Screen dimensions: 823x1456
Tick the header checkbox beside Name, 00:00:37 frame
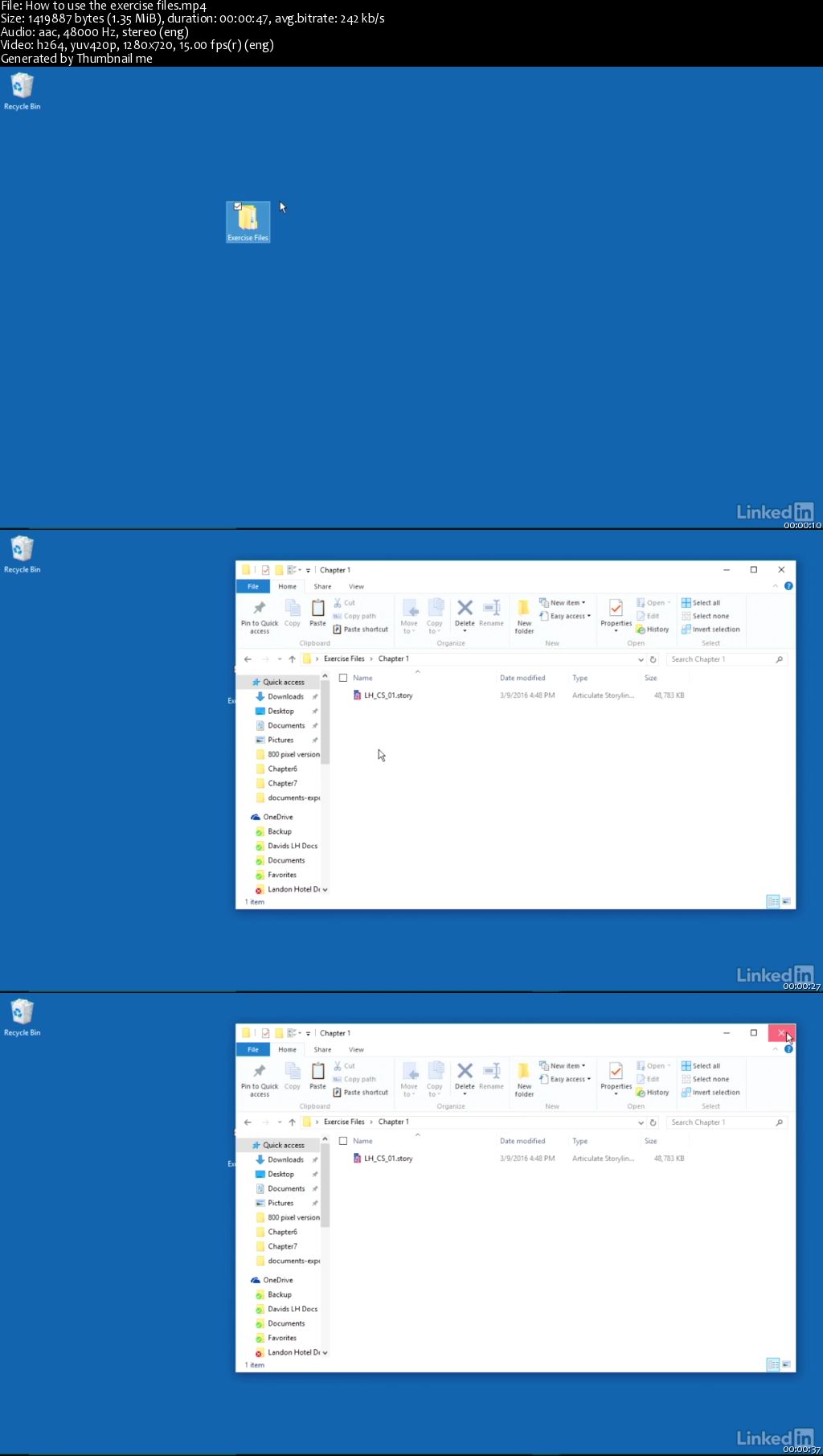(x=343, y=1141)
